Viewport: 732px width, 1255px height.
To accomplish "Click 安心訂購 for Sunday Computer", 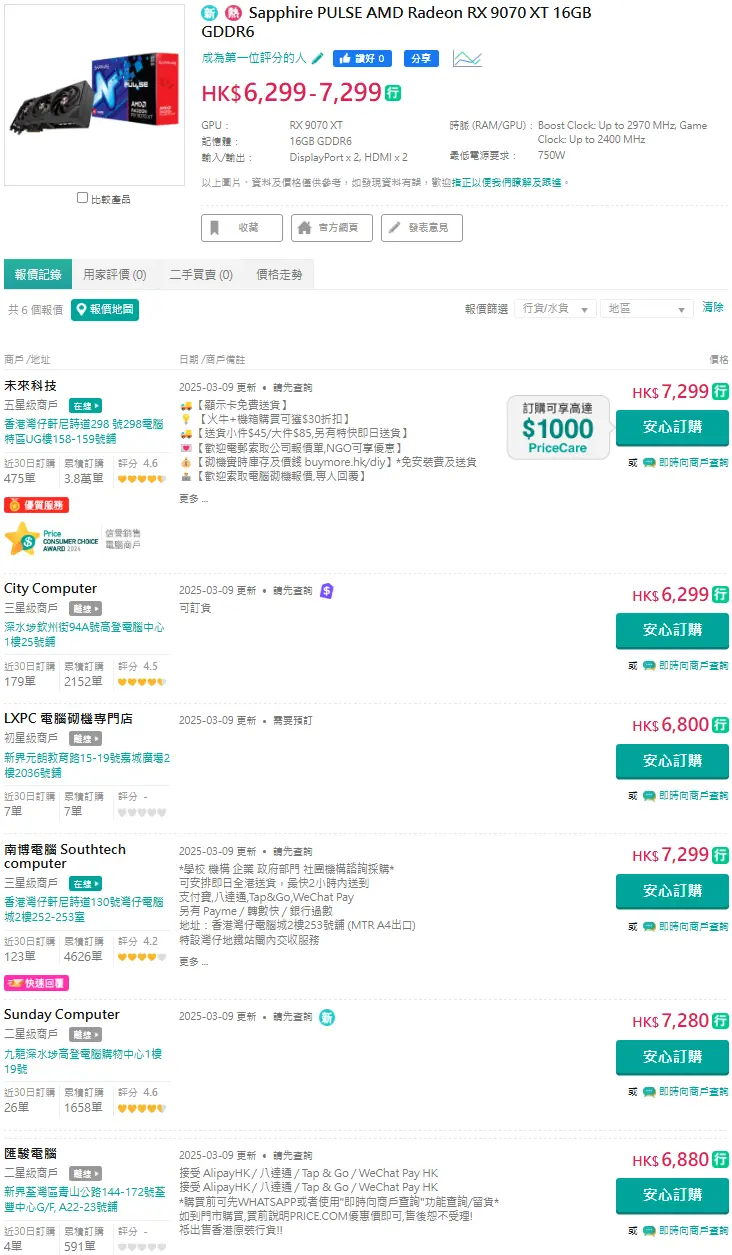I will pyautogui.click(x=672, y=1057).
